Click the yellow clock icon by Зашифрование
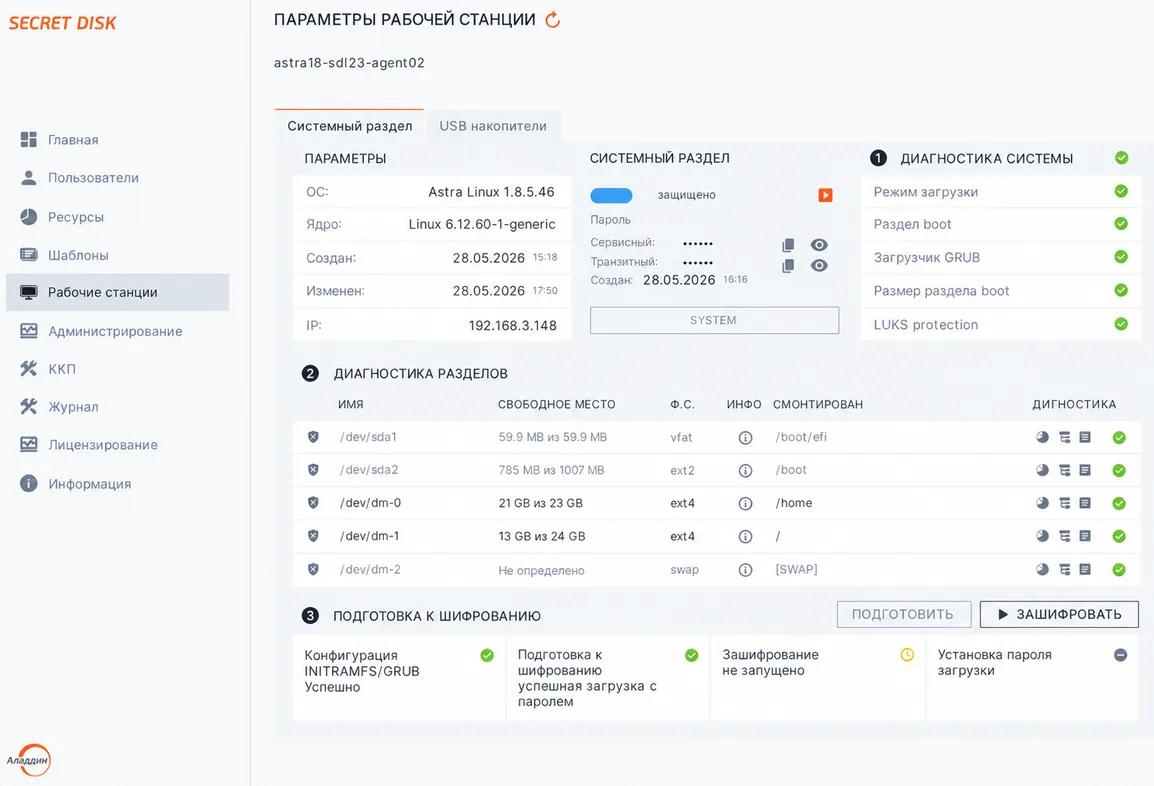This screenshot has height=786, width=1154. pyautogui.click(x=907, y=654)
